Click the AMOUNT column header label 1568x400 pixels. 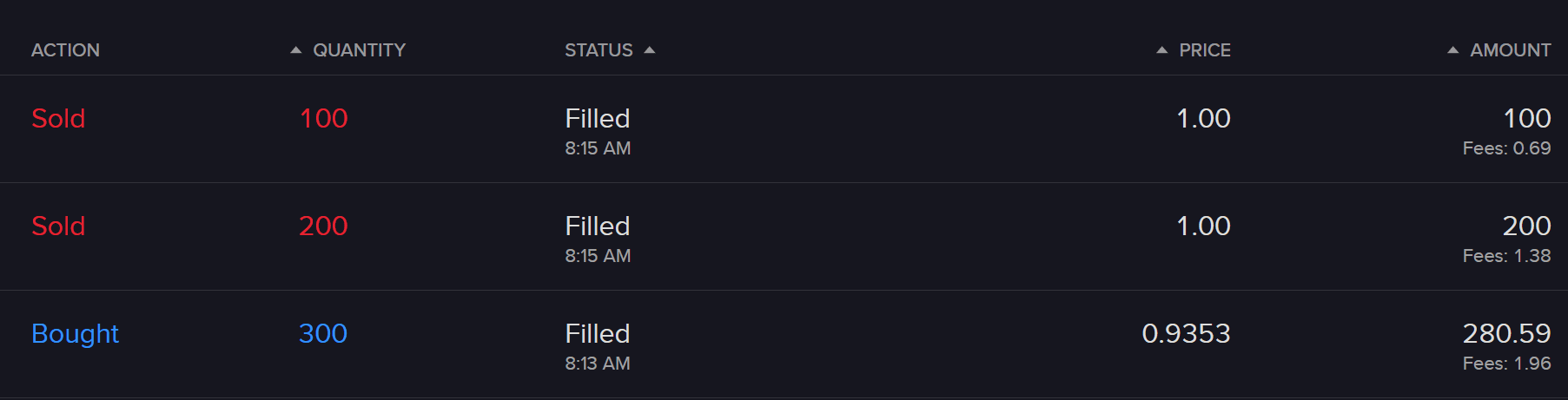1510,50
